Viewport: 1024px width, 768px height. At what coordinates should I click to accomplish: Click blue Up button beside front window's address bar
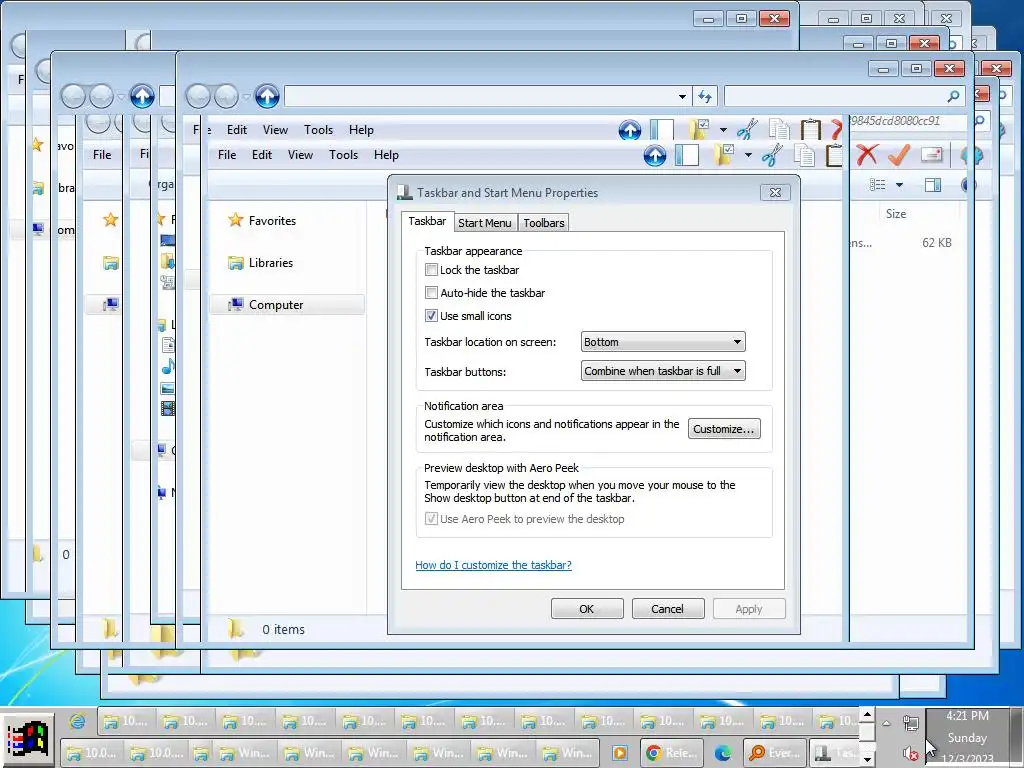tap(266, 97)
